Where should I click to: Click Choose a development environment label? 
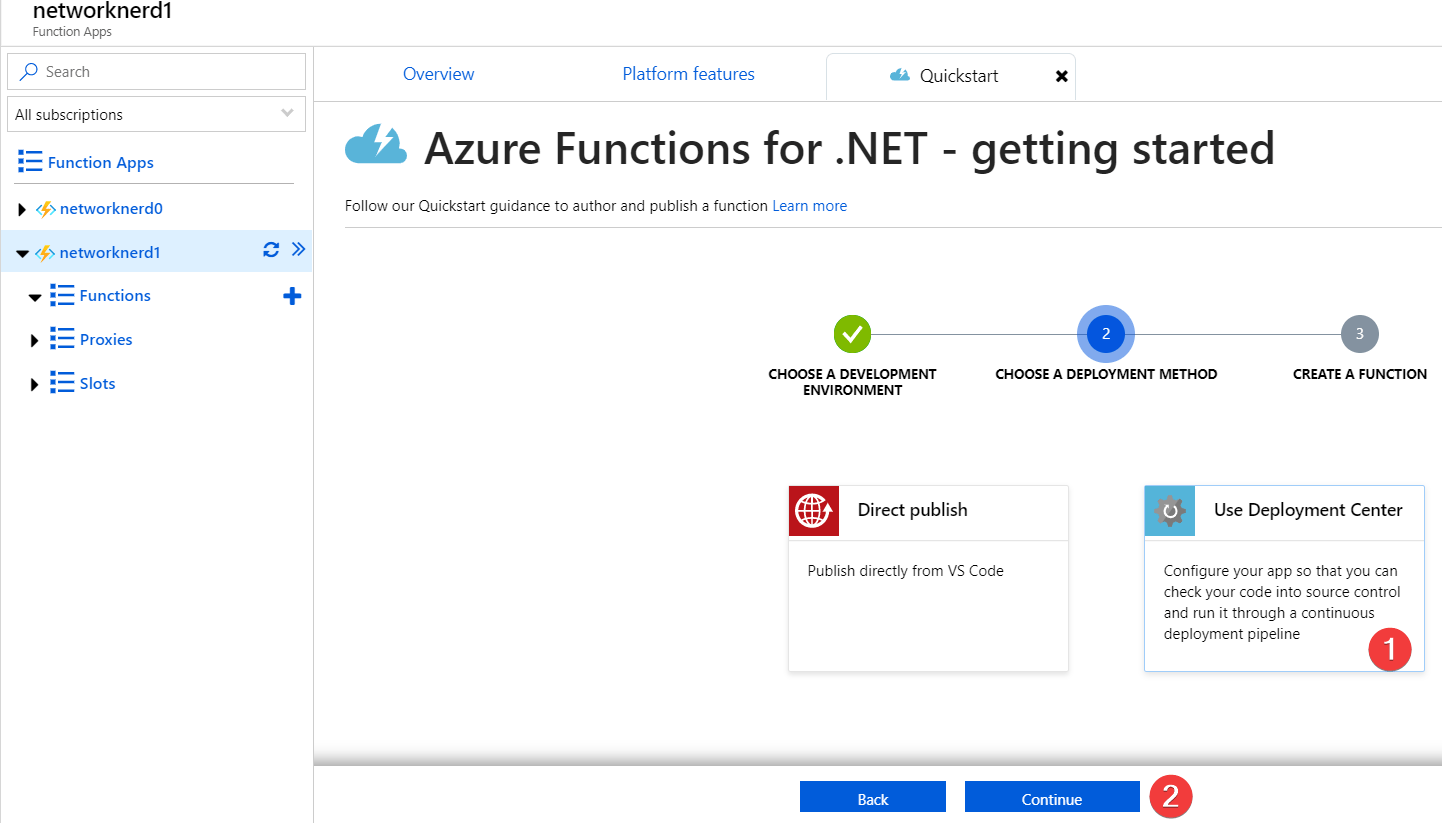tap(852, 382)
